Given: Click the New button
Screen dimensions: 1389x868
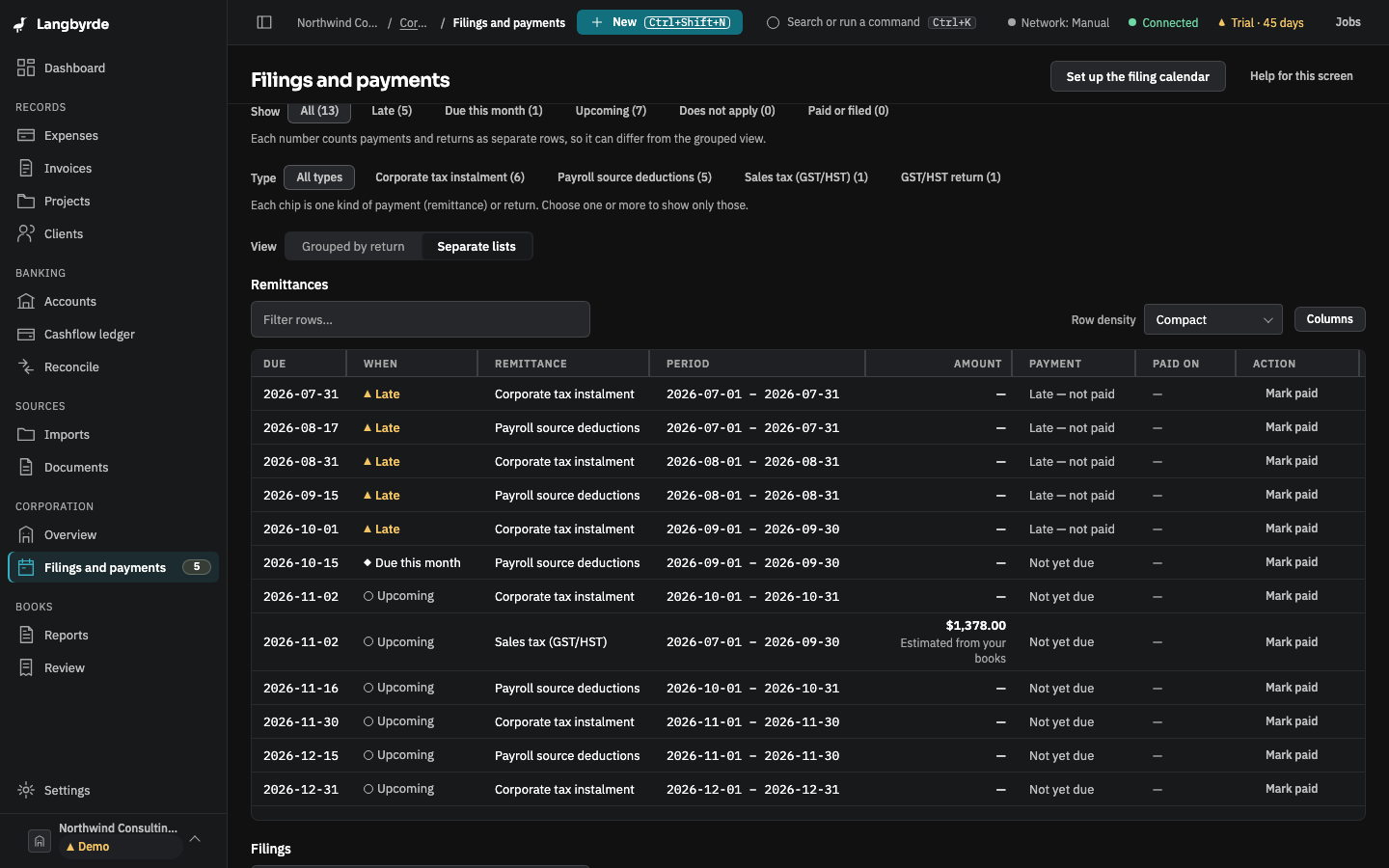Looking at the screenshot, I should click(660, 22).
